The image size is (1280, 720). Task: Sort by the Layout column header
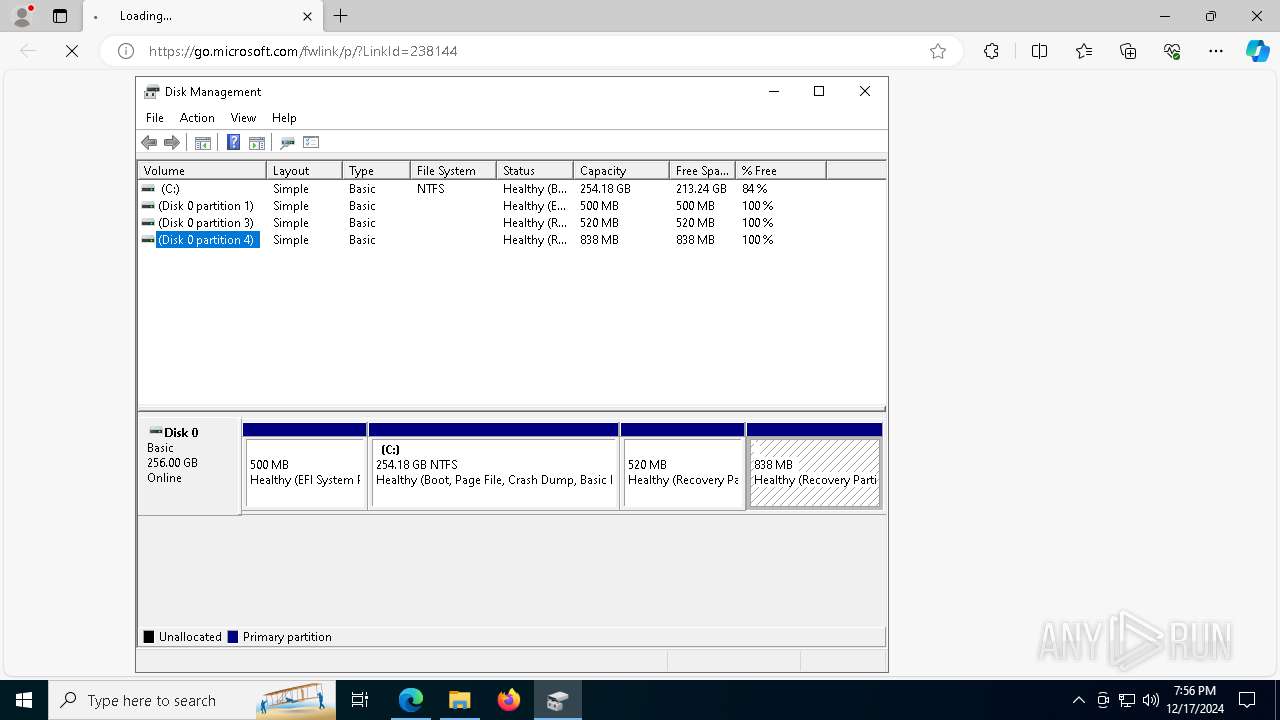coord(305,171)
